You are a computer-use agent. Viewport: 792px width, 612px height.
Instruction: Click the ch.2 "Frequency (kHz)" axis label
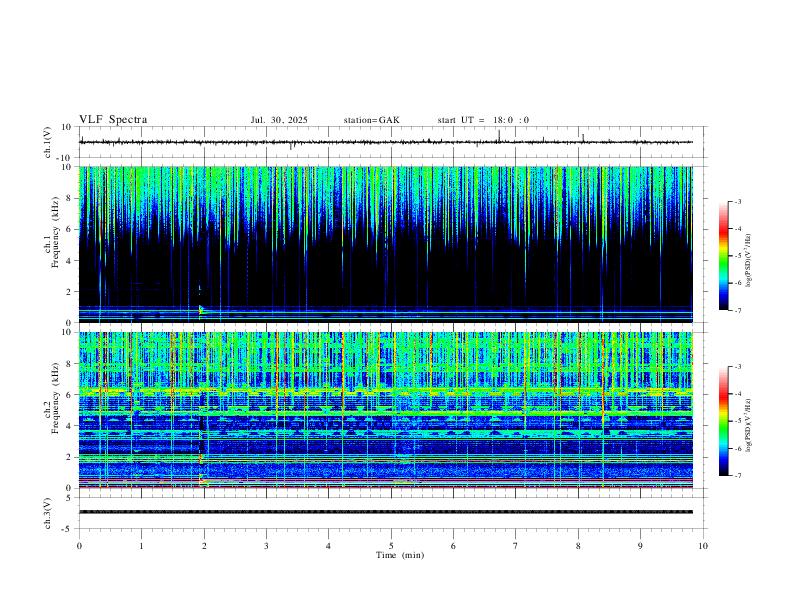(x=55, y=398)
